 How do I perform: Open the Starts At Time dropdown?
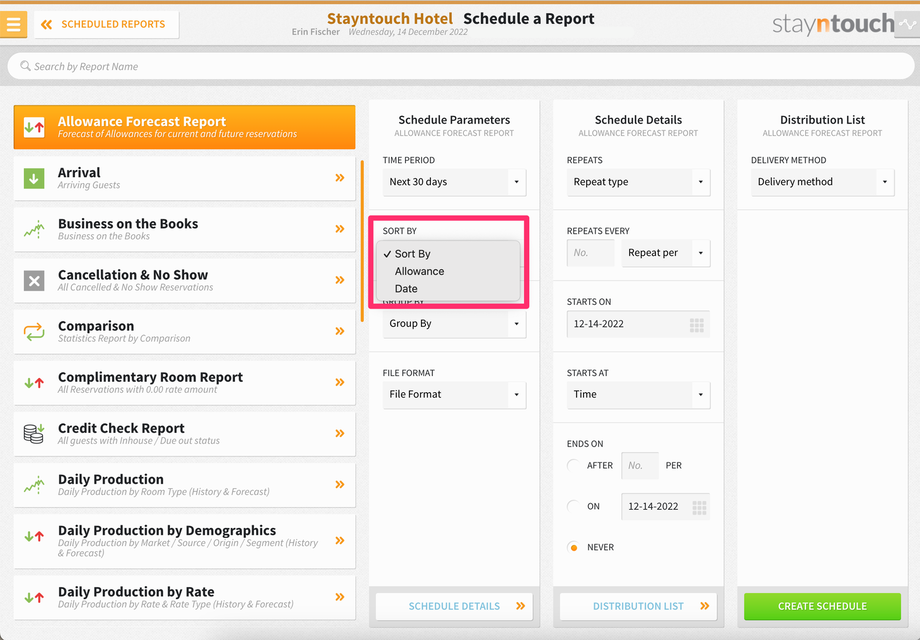pyautogui.click(x=638, y=395)
